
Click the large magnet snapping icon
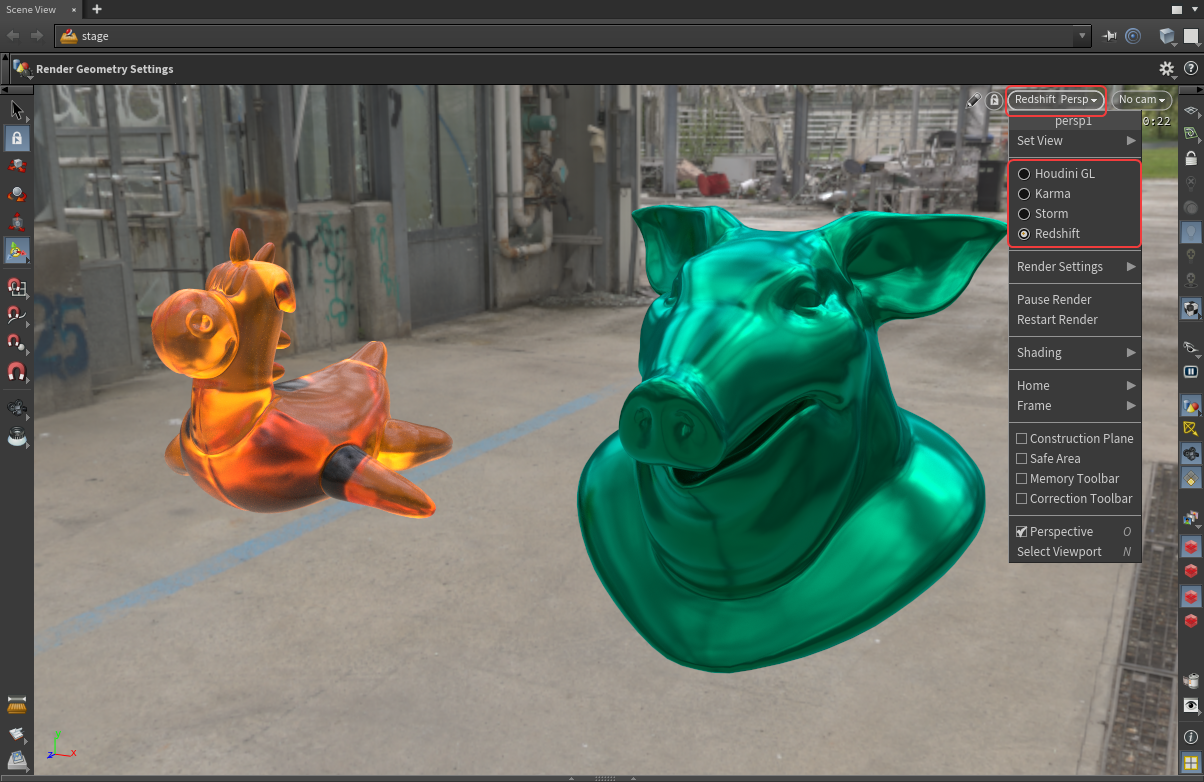(17, 373)
